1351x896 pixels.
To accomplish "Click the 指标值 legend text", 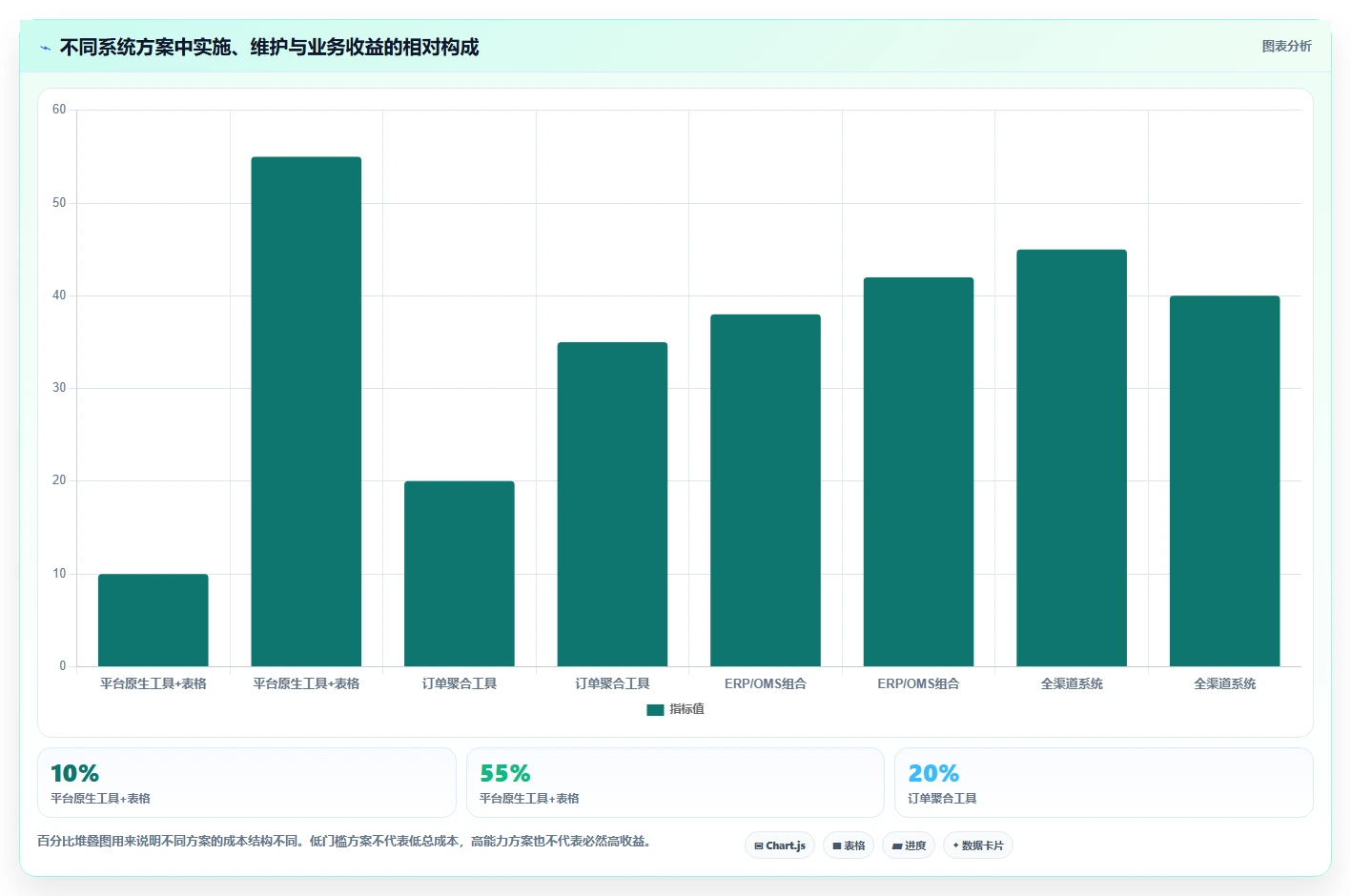I will (686, 709).
